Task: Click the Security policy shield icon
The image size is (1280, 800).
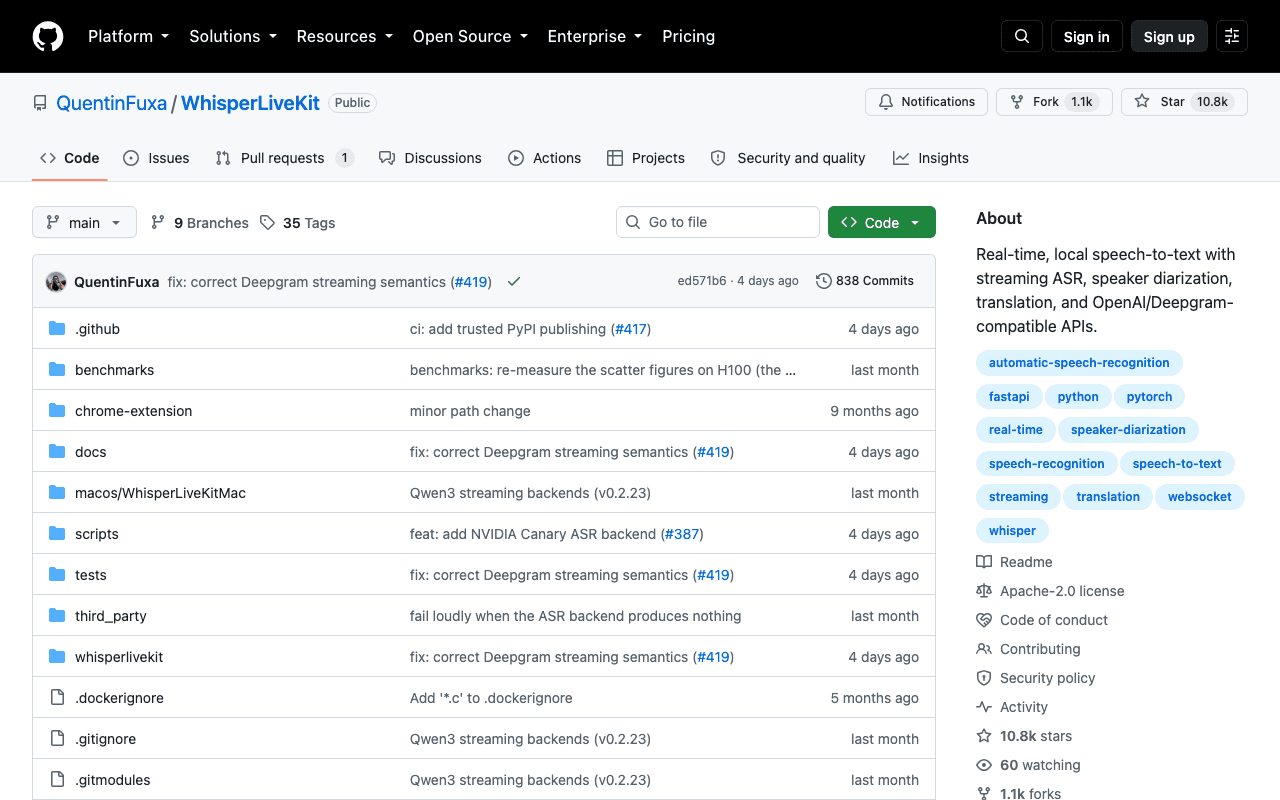Action: click(x=984, y=678)
